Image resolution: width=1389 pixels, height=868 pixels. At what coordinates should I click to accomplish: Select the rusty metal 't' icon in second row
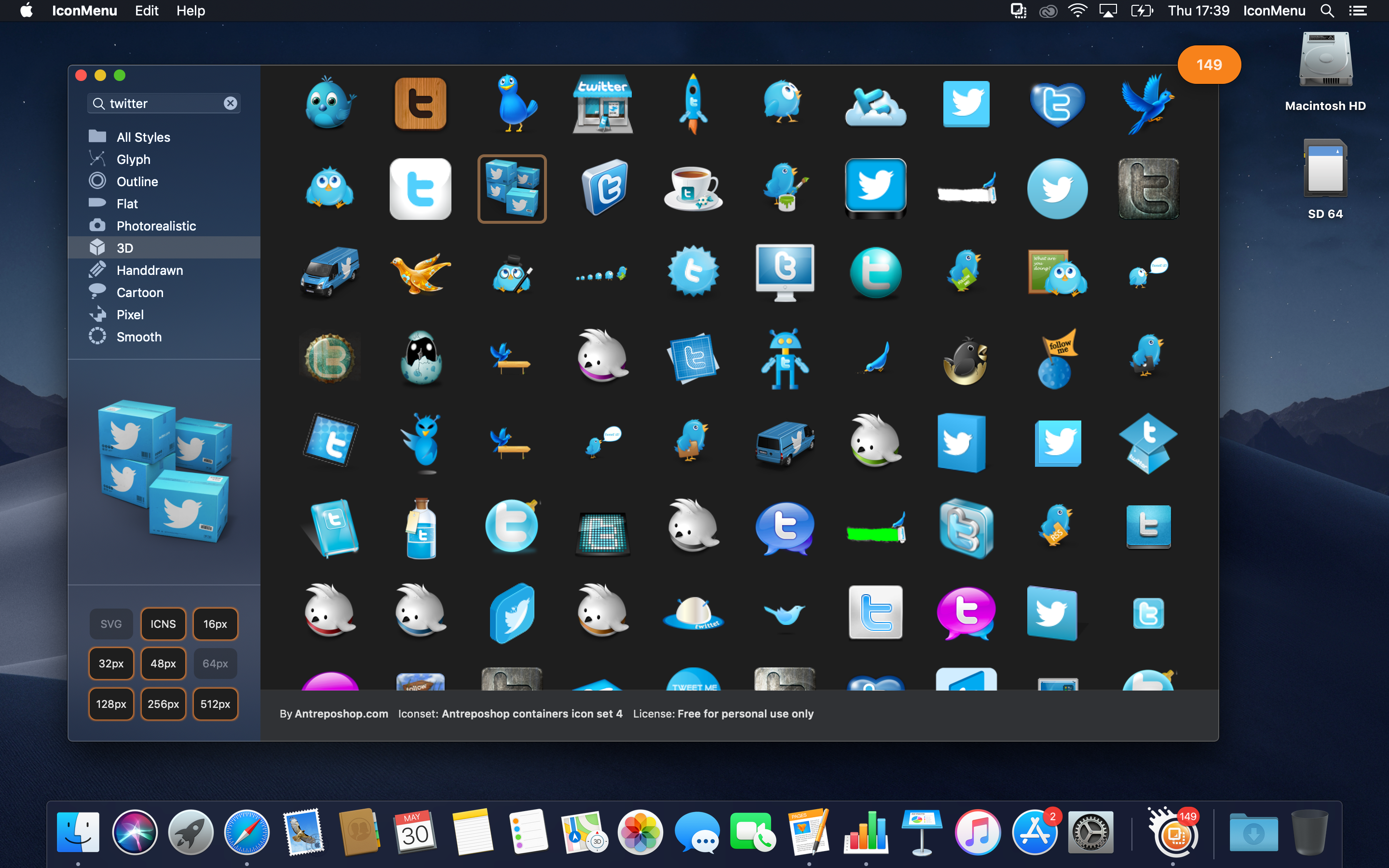point(1148,188)
